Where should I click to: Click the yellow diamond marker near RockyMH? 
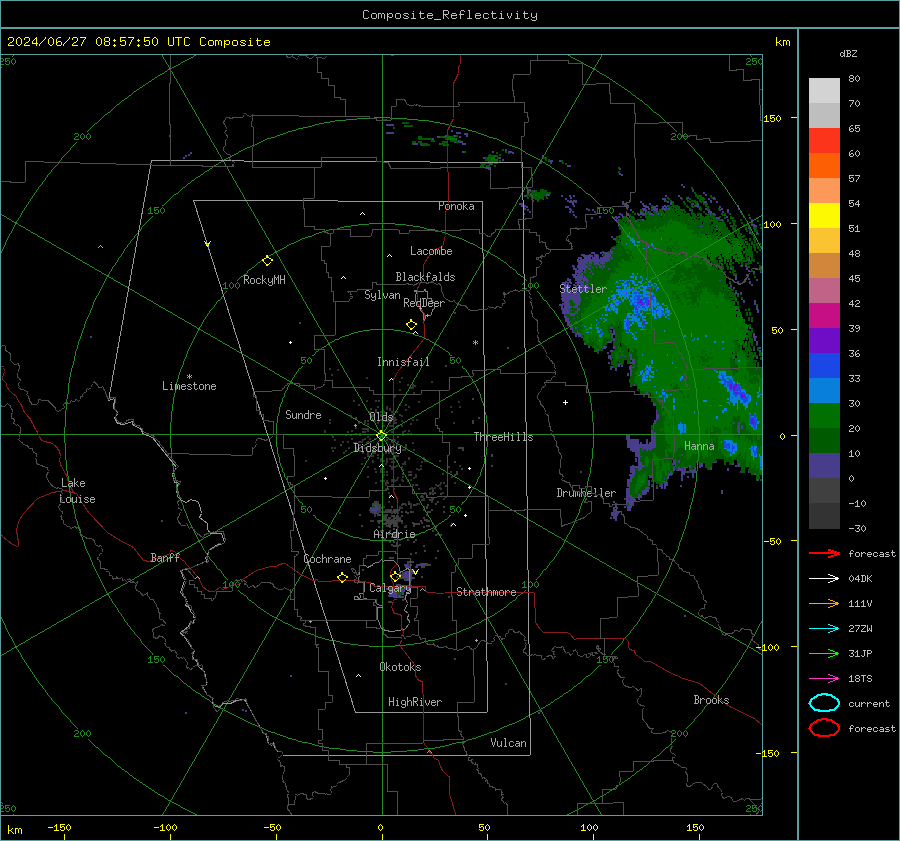(267, 261)
